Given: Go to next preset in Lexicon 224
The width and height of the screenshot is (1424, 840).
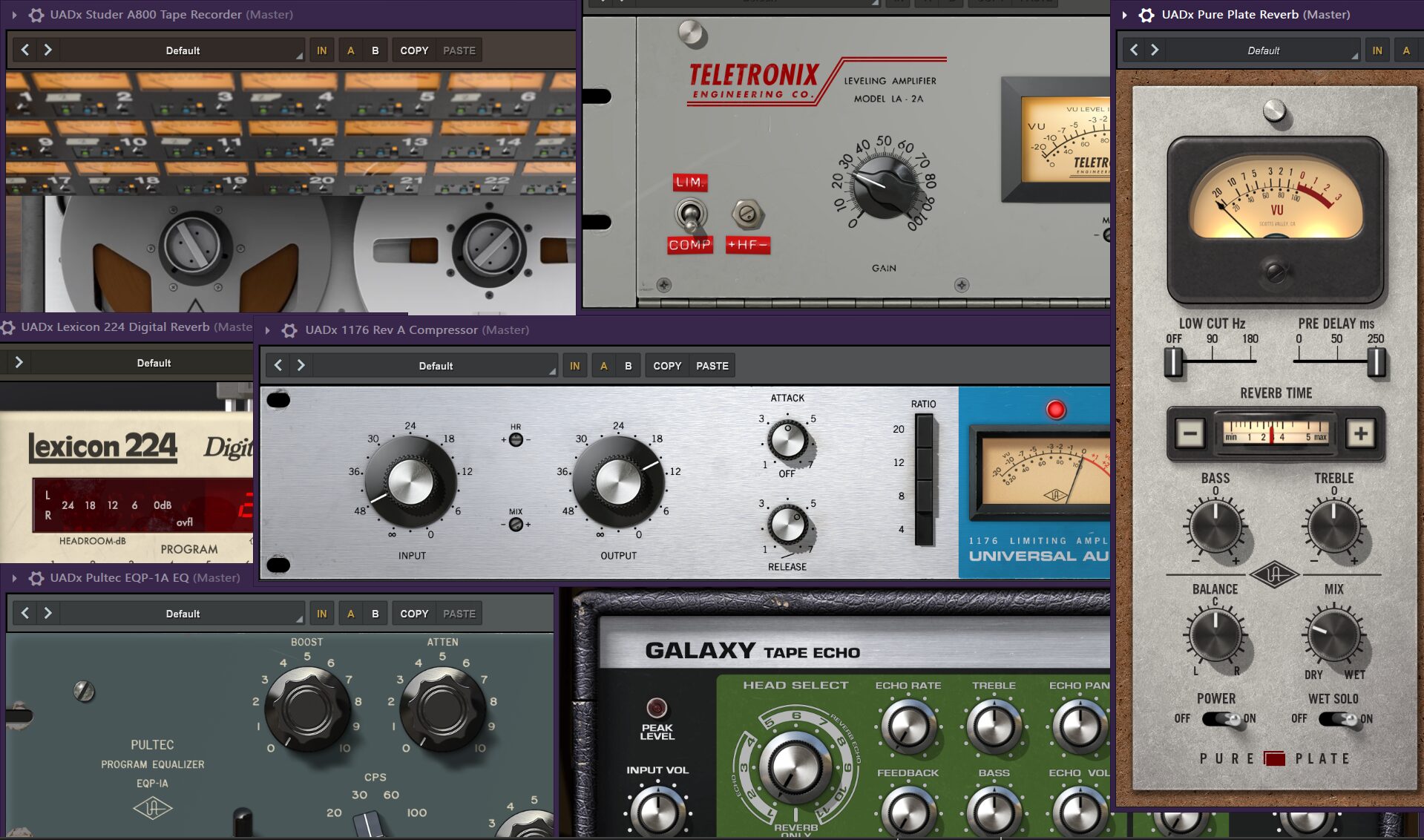Looking at the screenshot, I should [x=19, y=362].
